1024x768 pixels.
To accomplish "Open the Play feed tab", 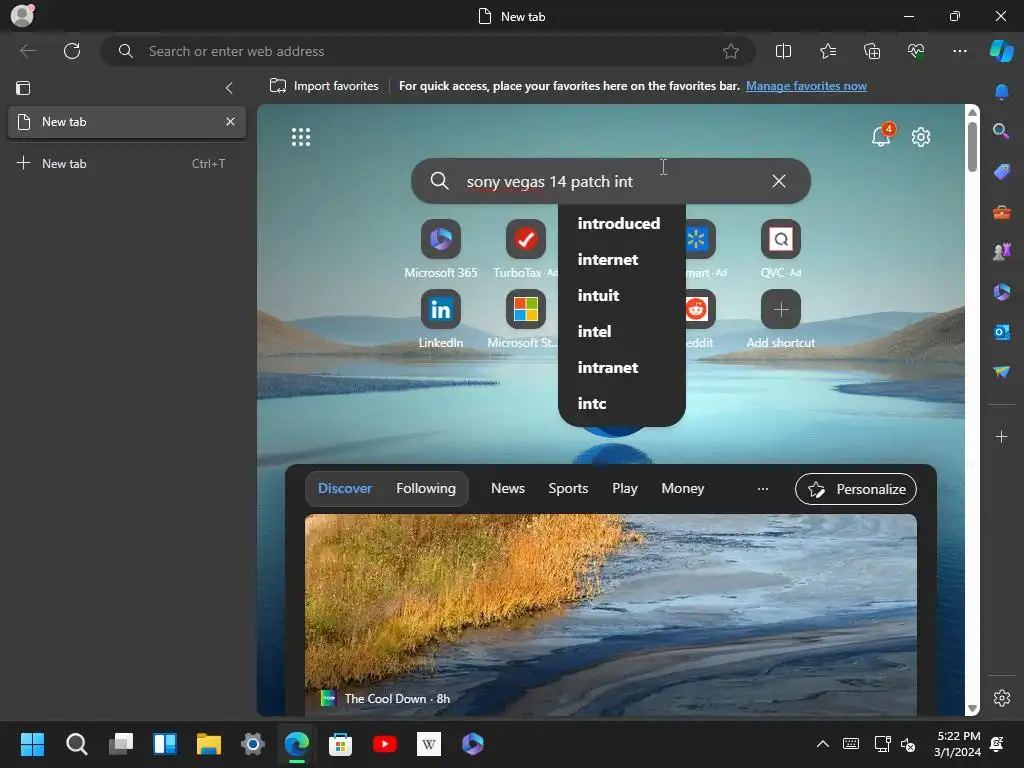I will 624,488.
